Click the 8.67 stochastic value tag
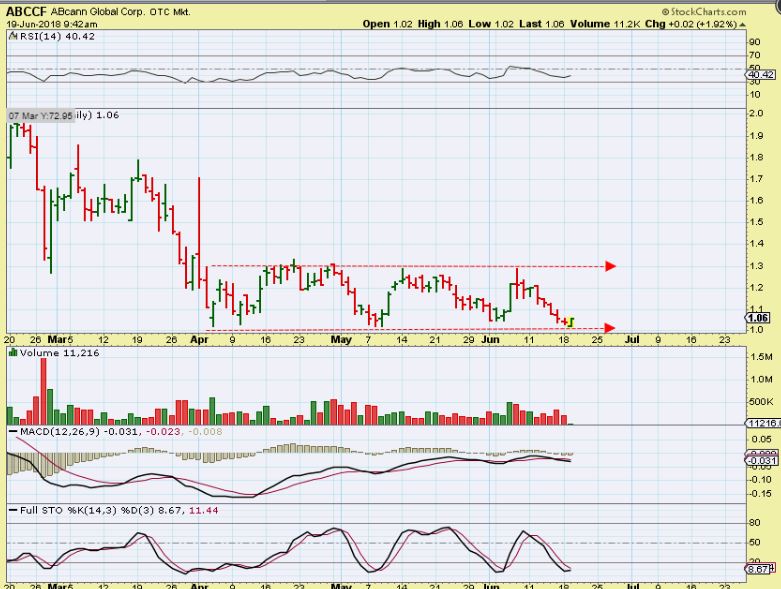The width and height of the screenshot is (781, 589). [x=759, y=569]
